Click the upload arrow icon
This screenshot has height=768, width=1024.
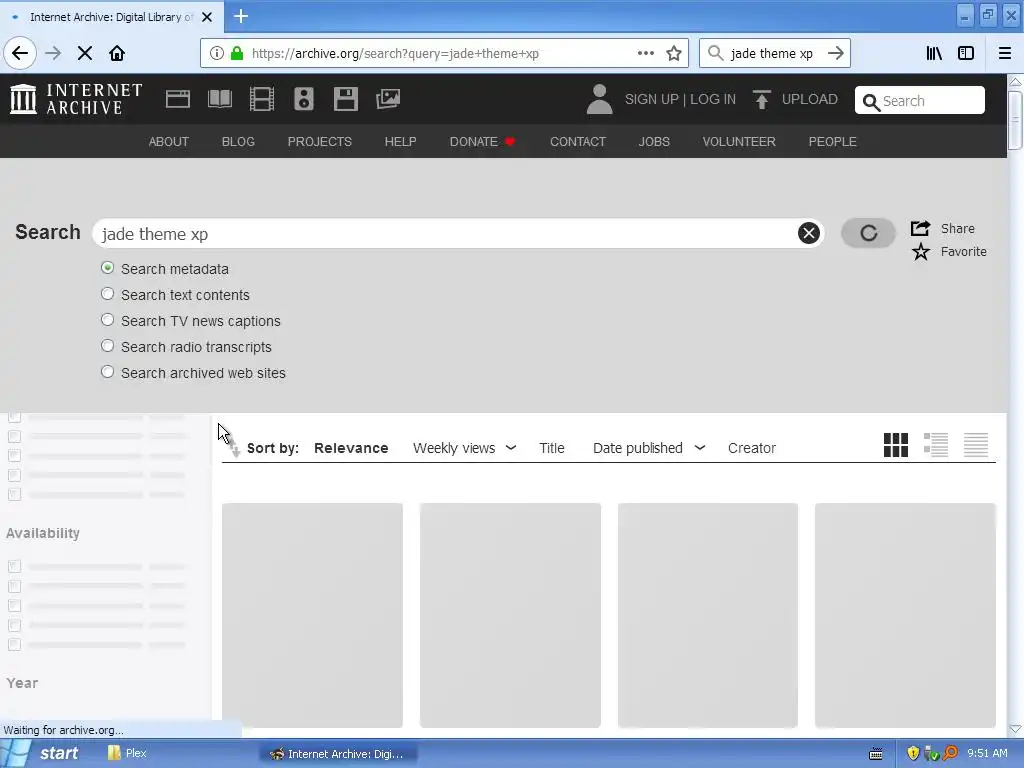761,99
